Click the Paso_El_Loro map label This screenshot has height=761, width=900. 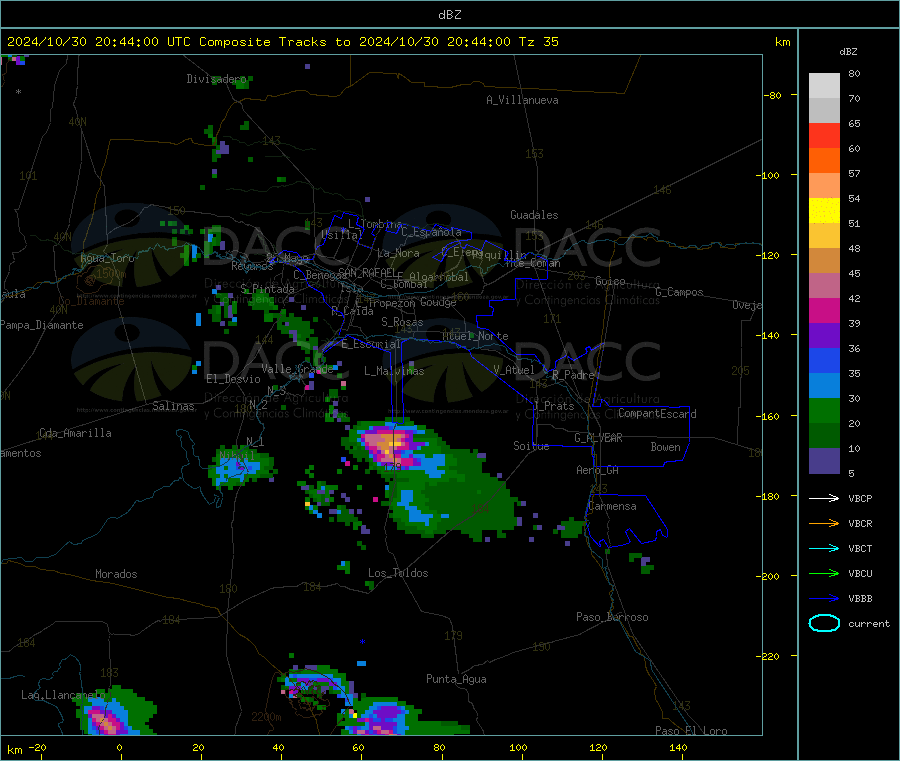[691, 731]
